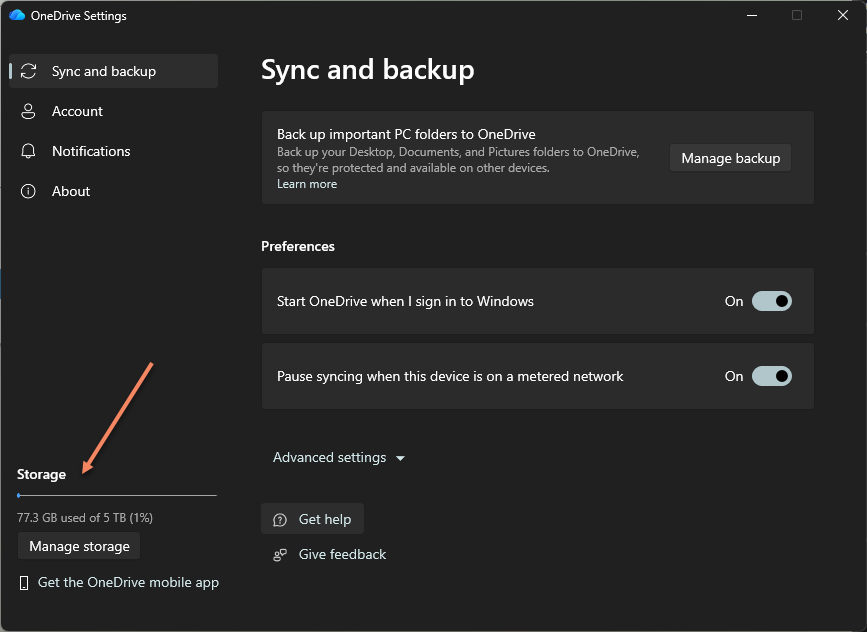Open the Learn more link
Image resolution: width=867 pixels, height=632 pixels.
click(307, 184)
